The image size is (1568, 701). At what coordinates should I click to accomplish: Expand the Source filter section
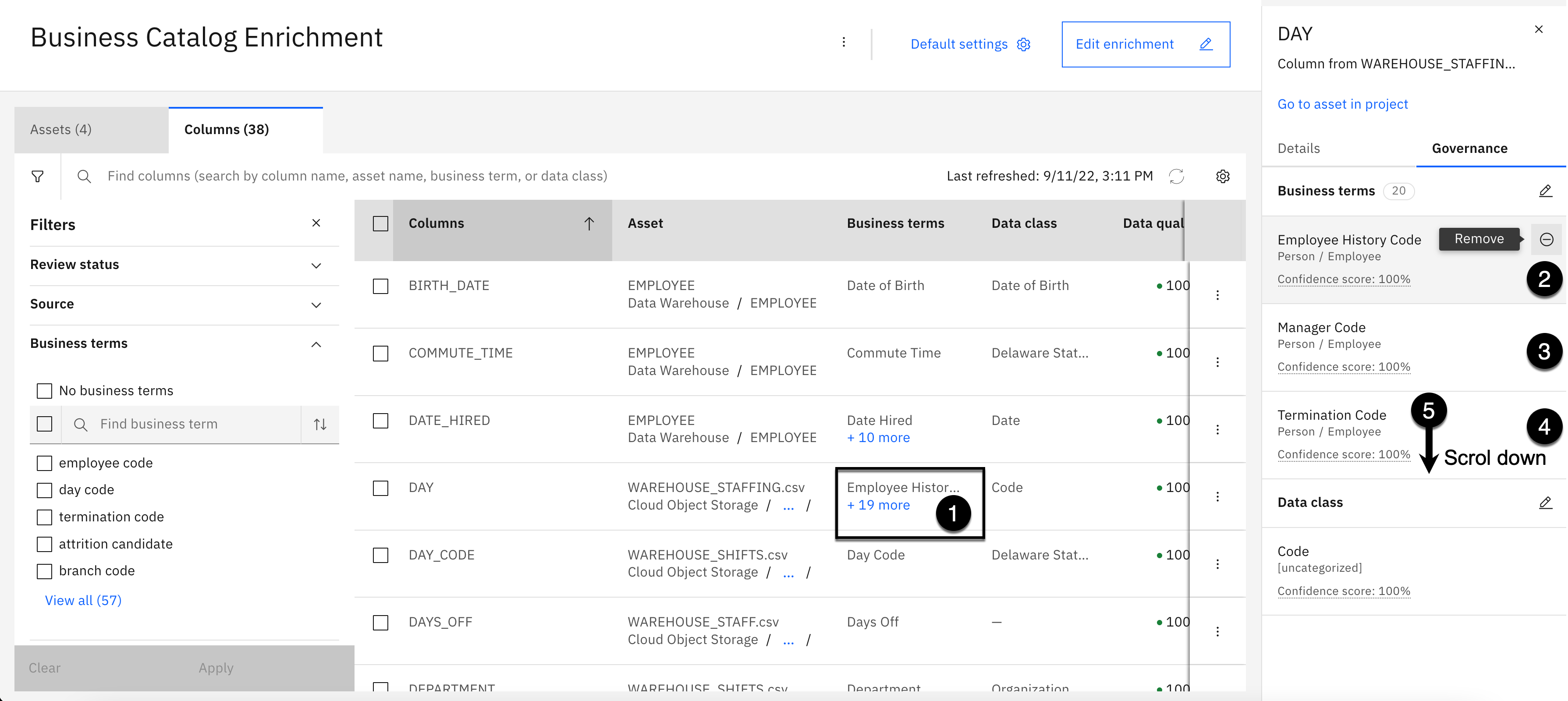tap(316, 305)
